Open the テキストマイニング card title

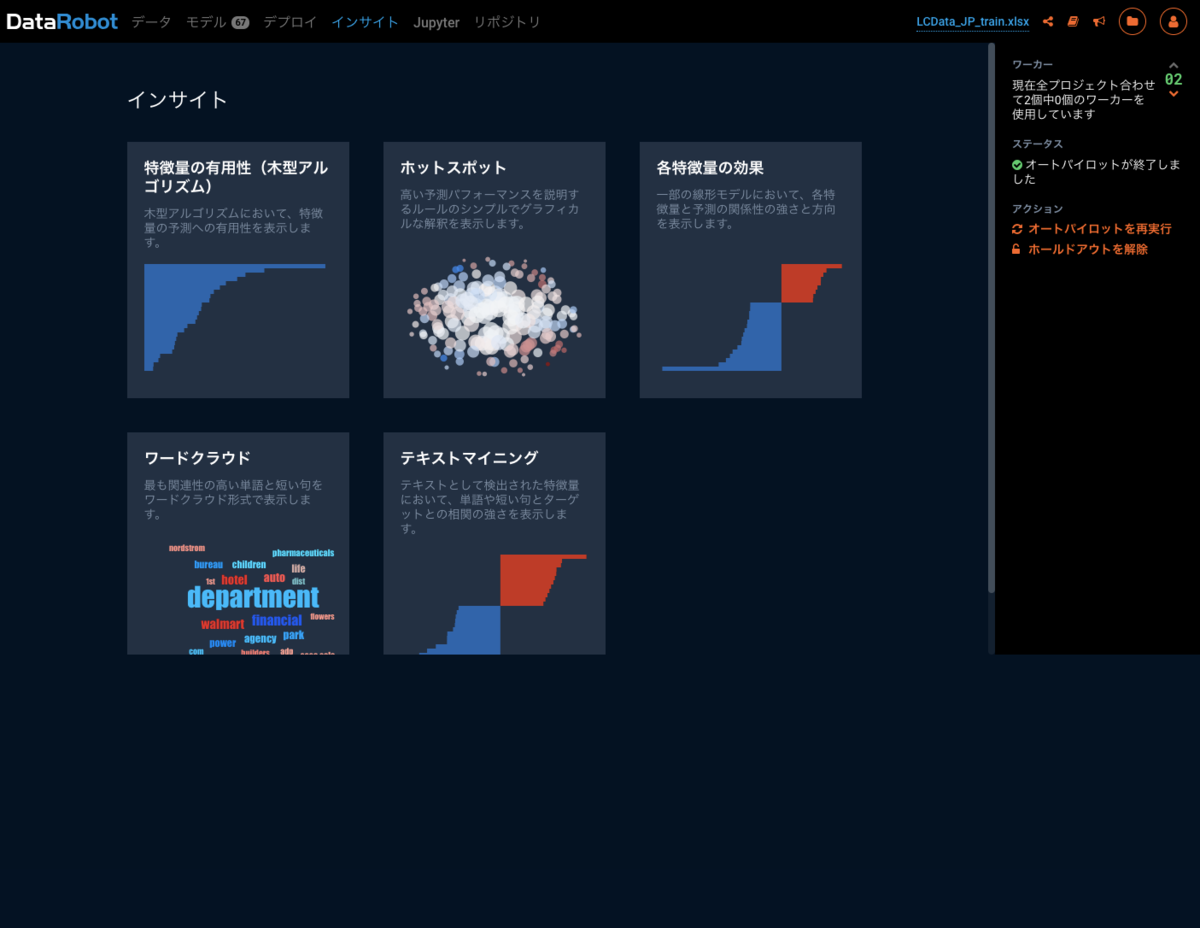click(x=469, y=458)
